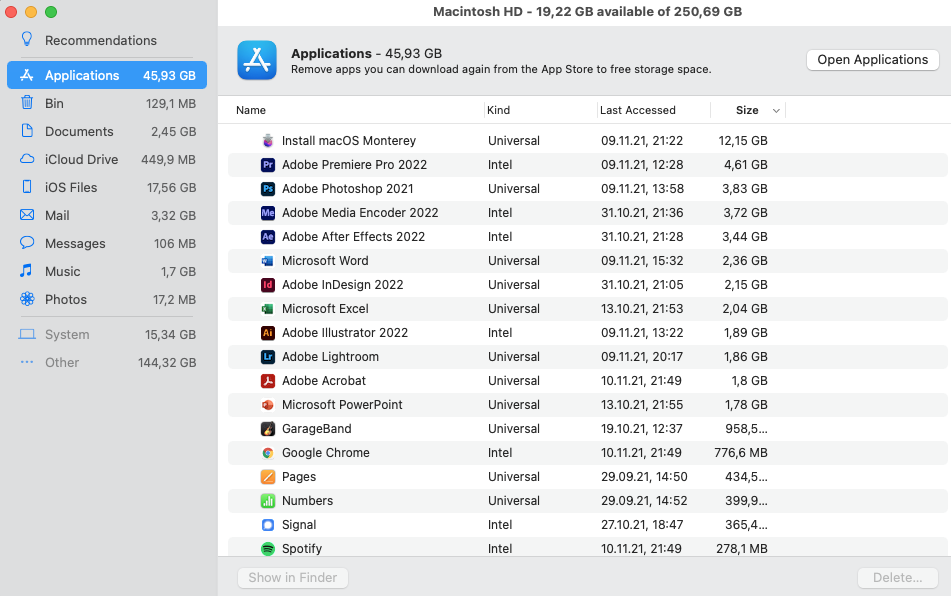Click Adobe InDesign's 2,15 GB size

(x=745, y=285)
